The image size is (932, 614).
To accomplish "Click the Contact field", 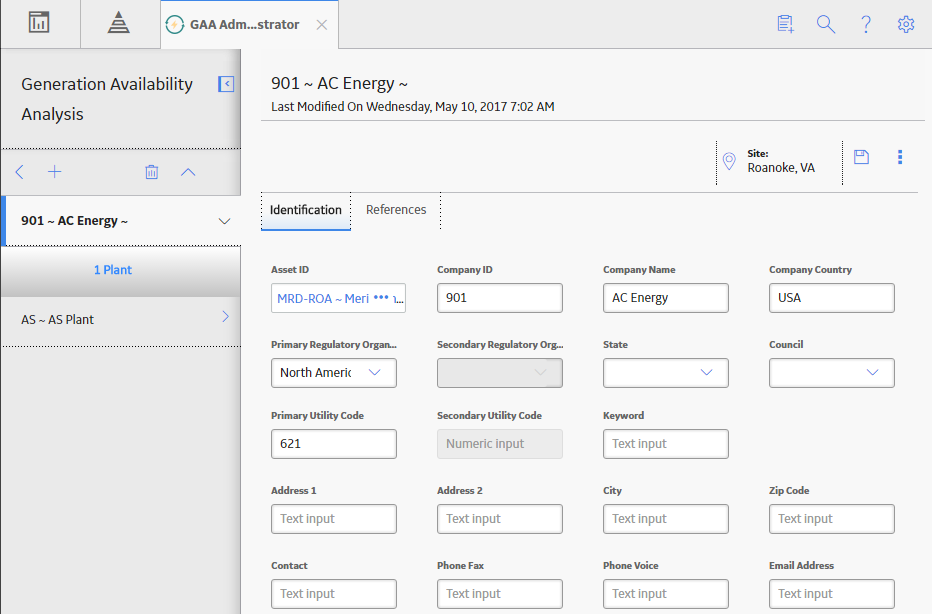I will point(334,594).
